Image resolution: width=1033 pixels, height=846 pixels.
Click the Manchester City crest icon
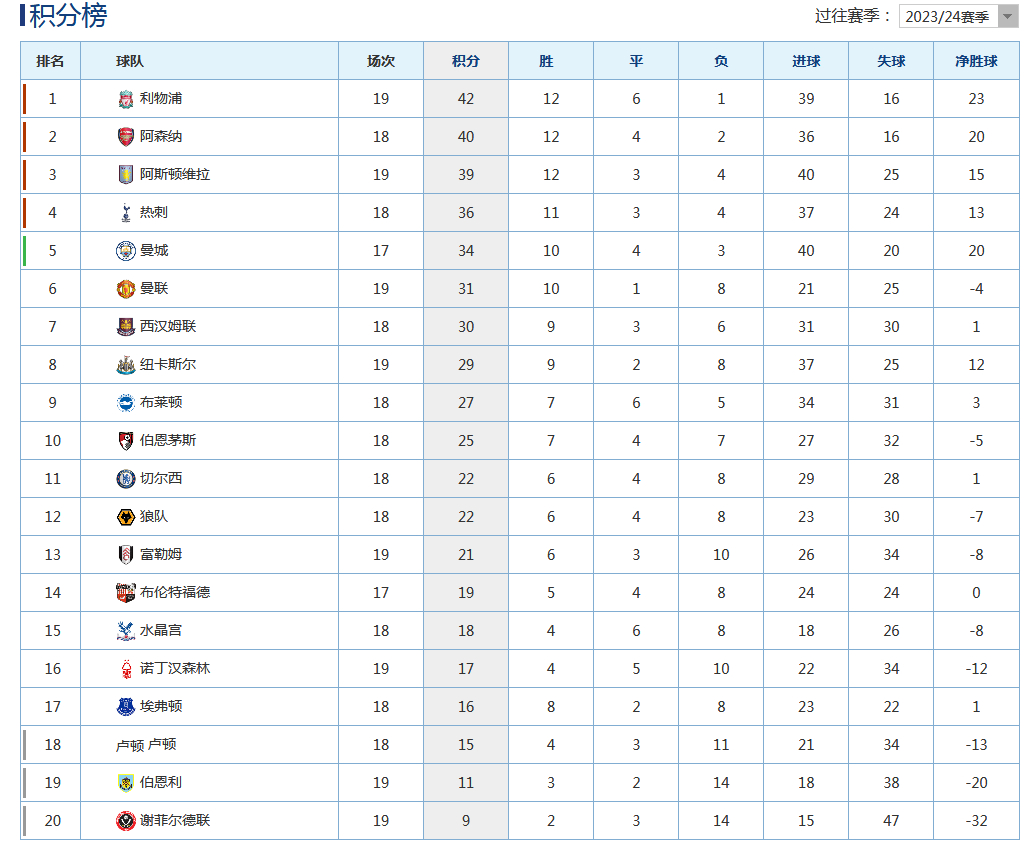(x=126, y=251)
